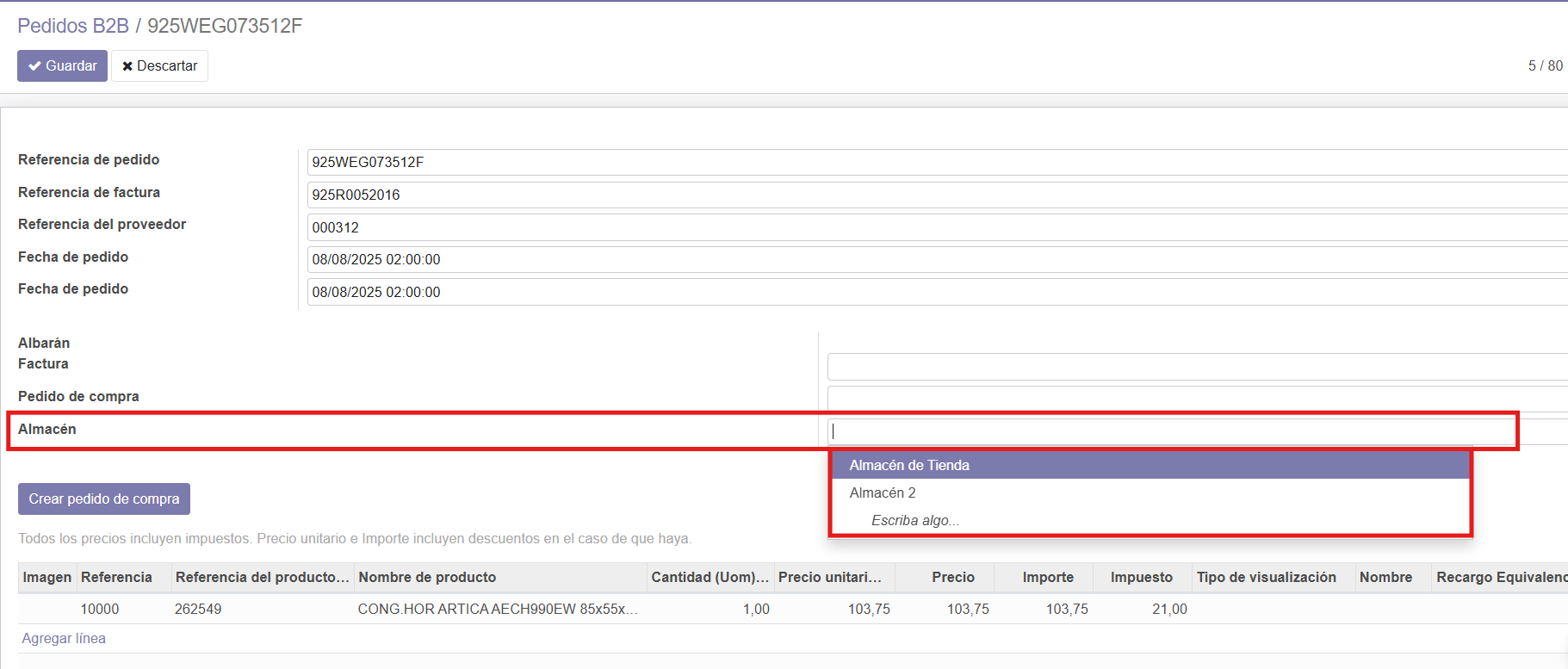Sort table by Nombre de producto column
1568x669 pixels.
[x=427, y=577]
